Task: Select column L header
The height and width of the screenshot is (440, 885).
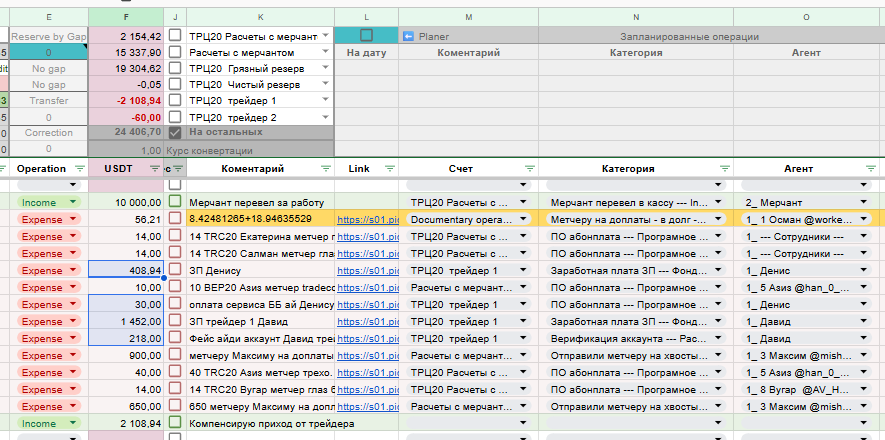Action: pos(366,17)
